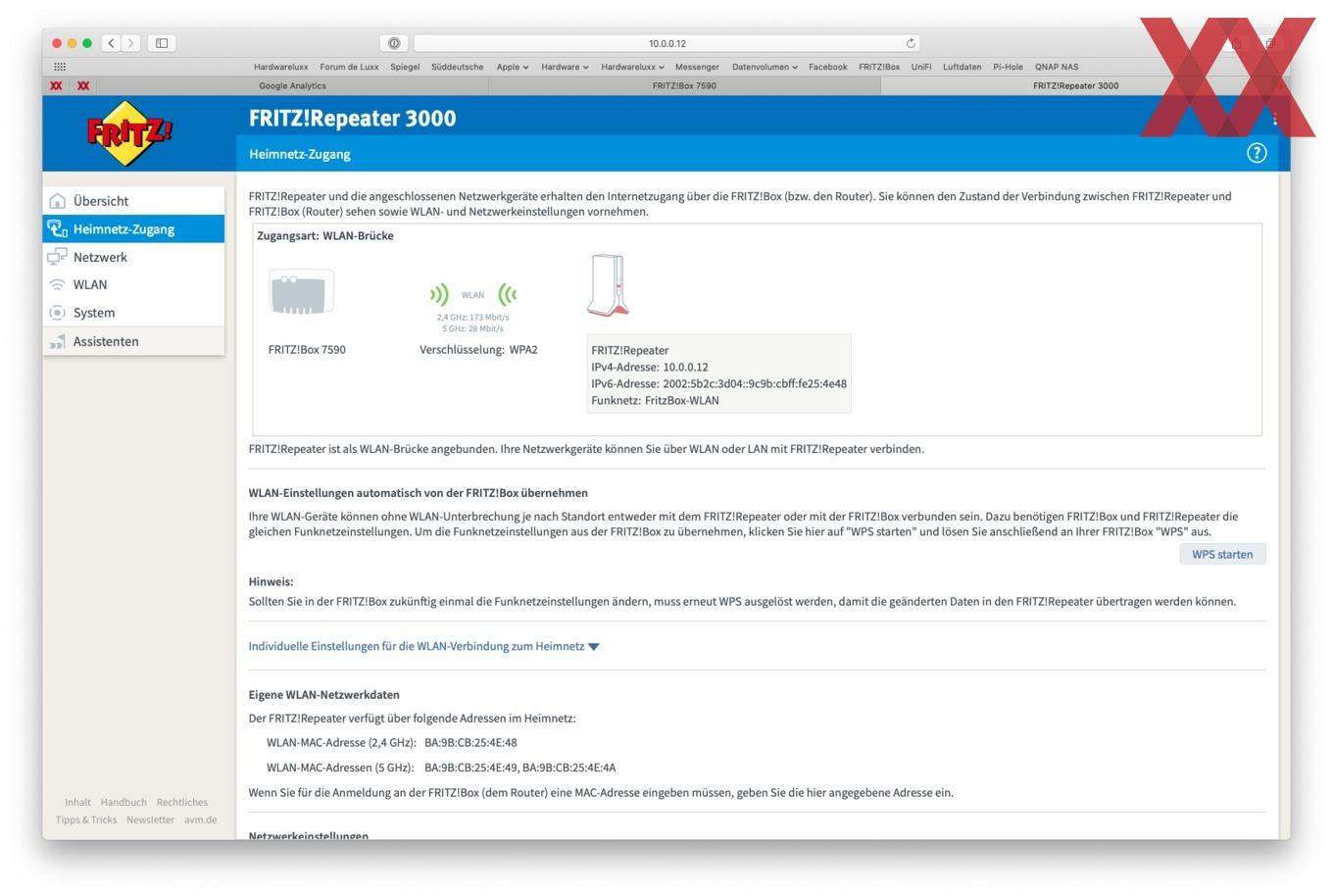Click the privacy shield icon beside address bar

pos(393,43)
